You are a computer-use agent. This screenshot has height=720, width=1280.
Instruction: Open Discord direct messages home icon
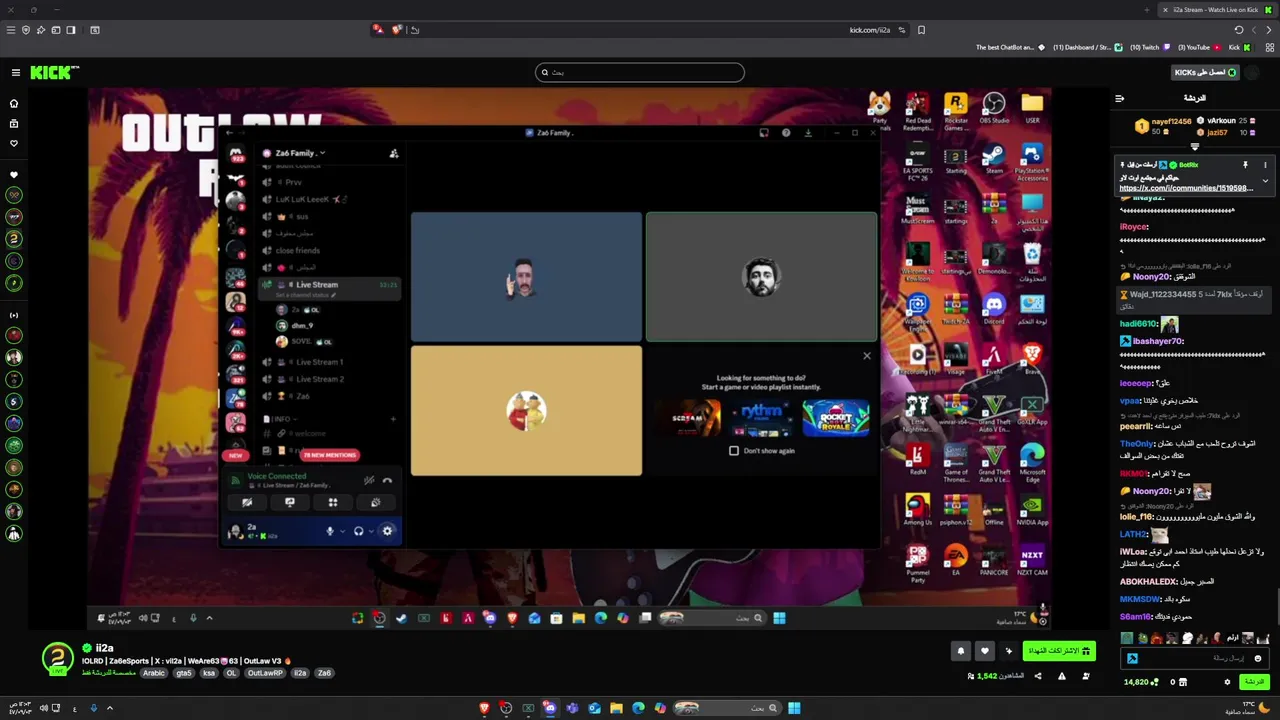click(x=236, y=155)
